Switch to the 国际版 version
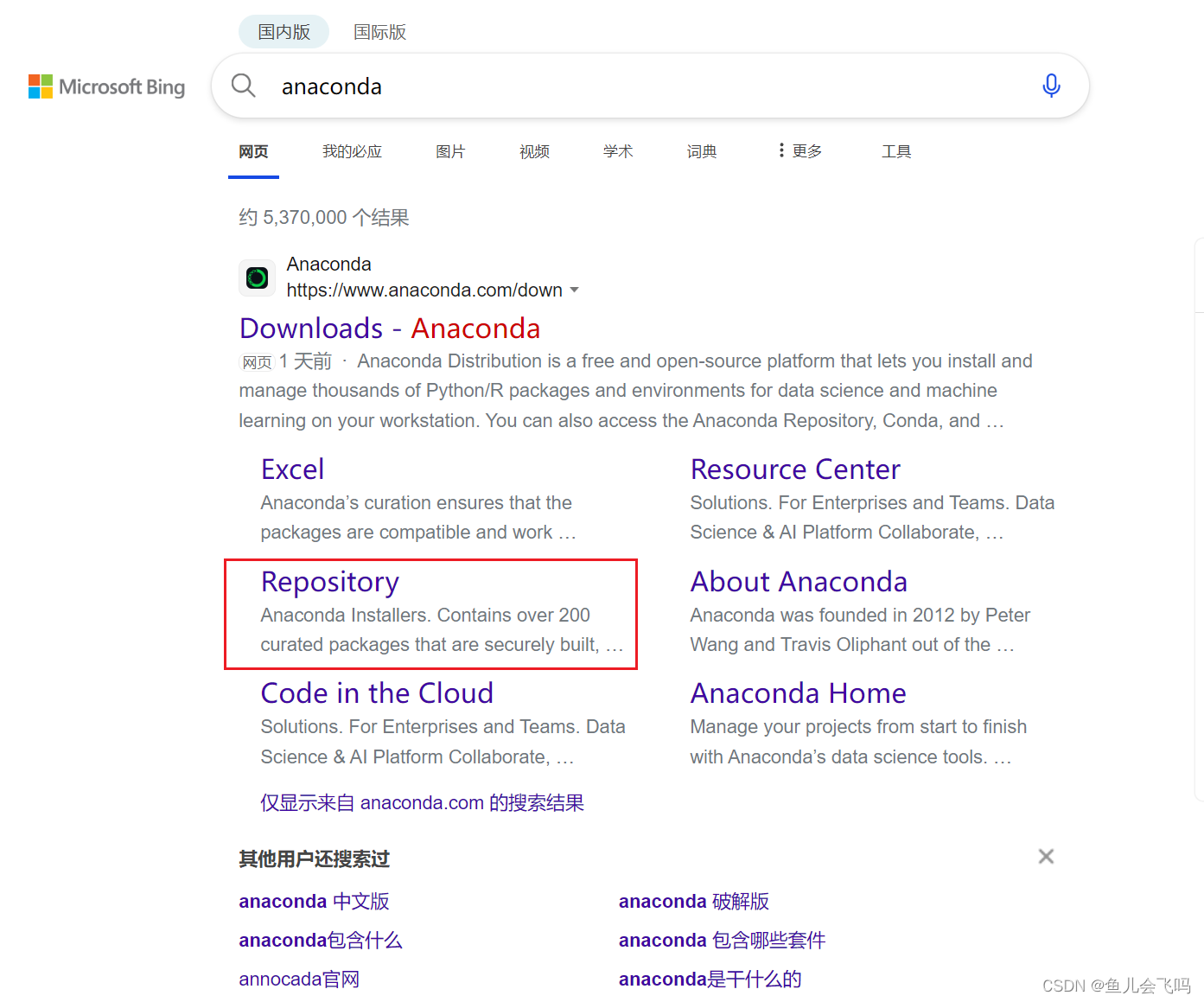This screenshot has width=1204, height=1002. click(x=379, y=32)
